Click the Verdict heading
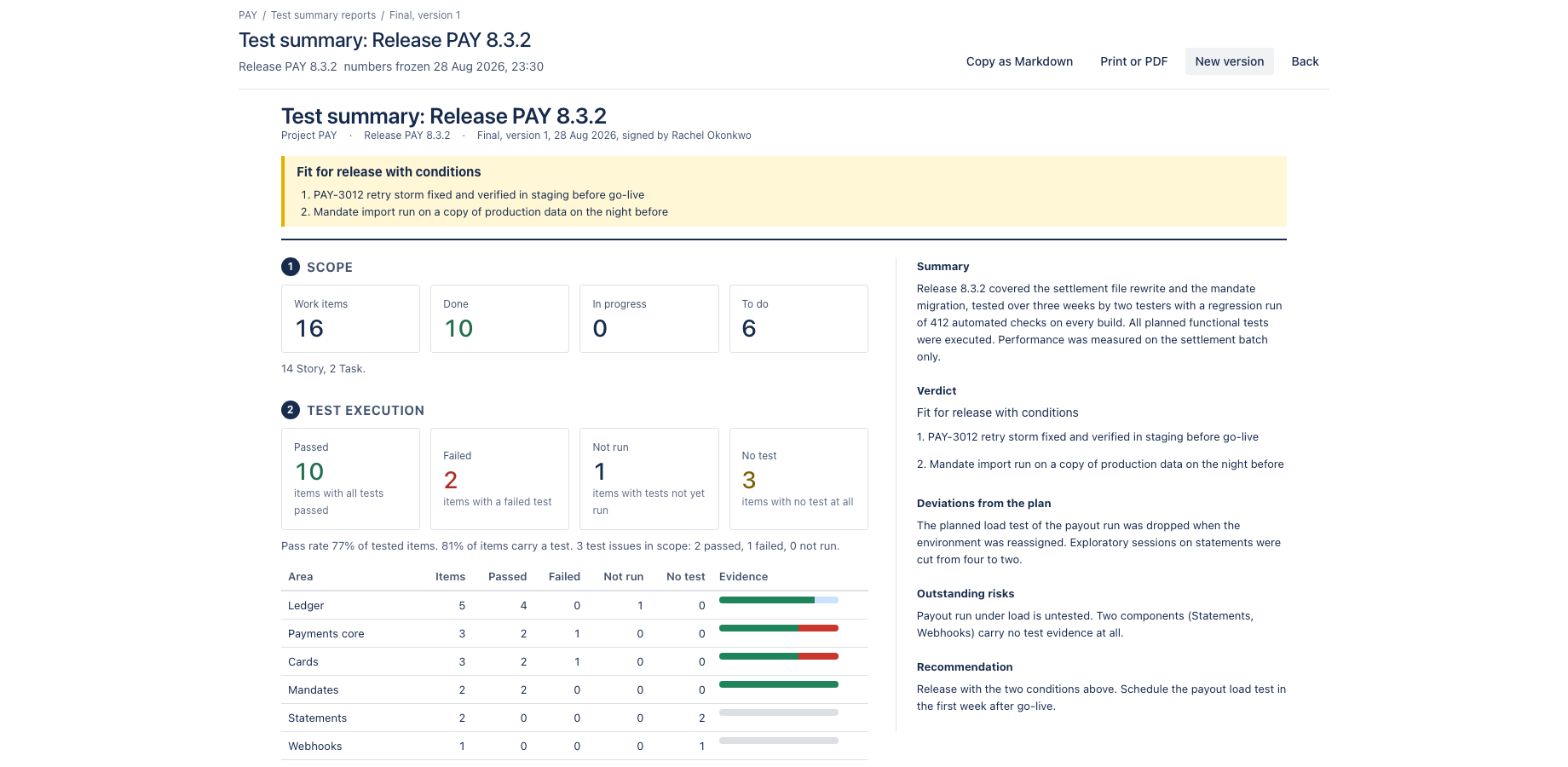 point(937,391)
